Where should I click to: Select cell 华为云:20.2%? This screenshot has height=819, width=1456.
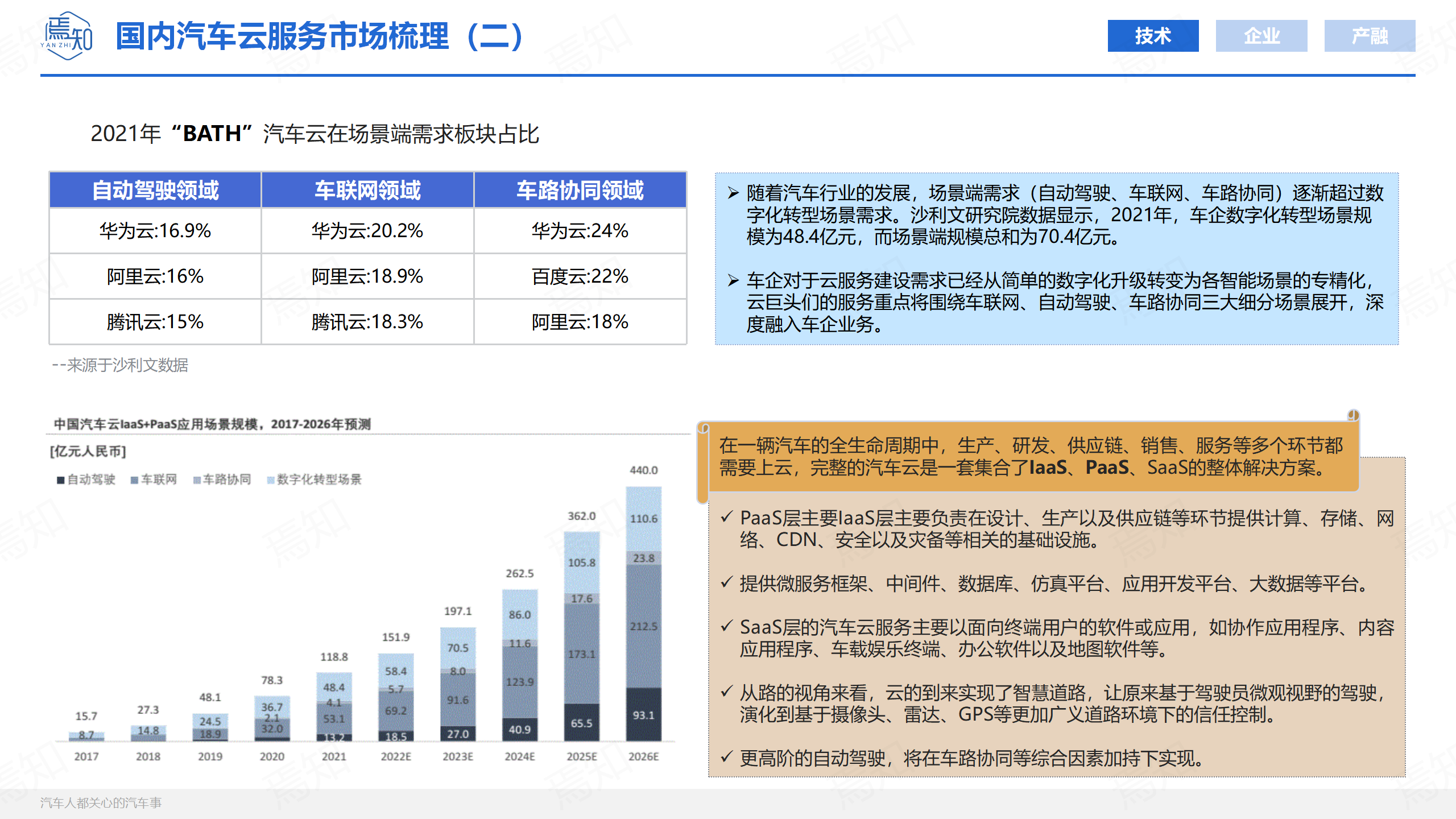(x=367, y=230)
